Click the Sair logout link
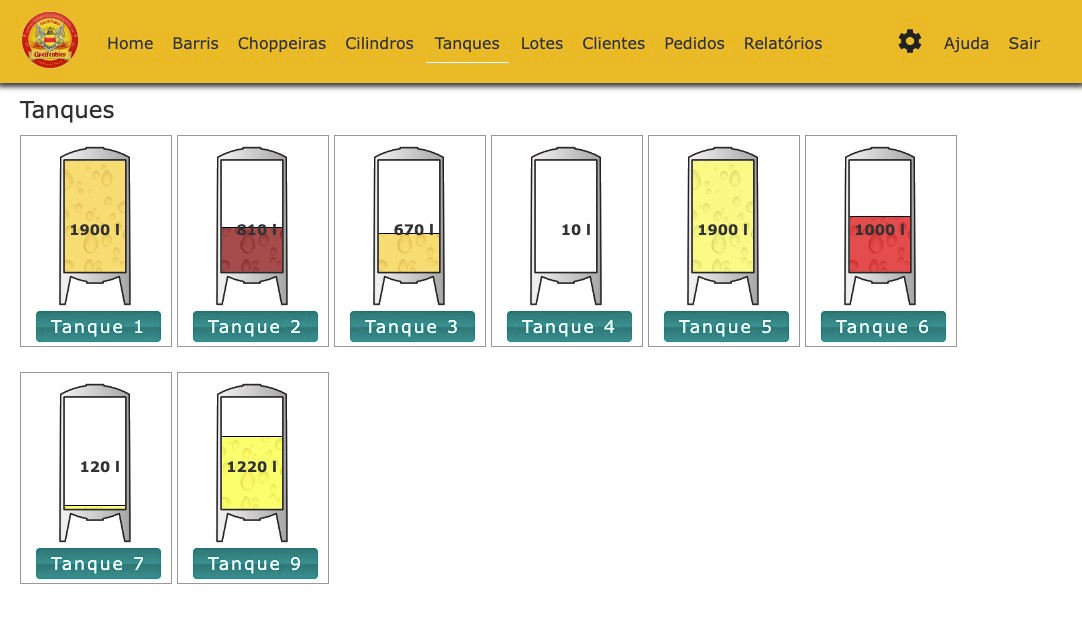The image size is (1082, 620). (x=1024, y=43)
